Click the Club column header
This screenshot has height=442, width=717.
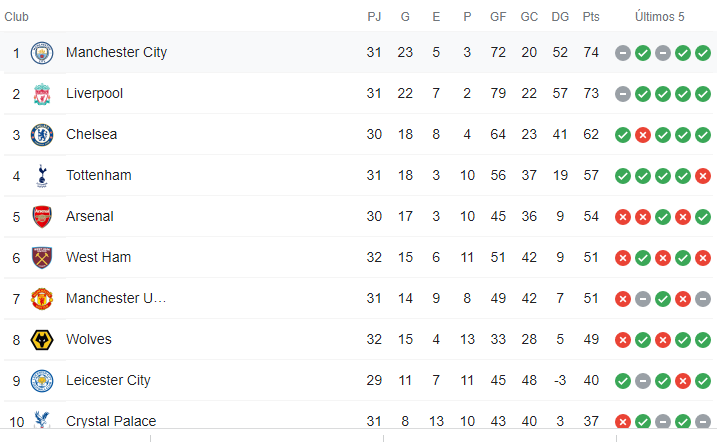tap(17, 17)
